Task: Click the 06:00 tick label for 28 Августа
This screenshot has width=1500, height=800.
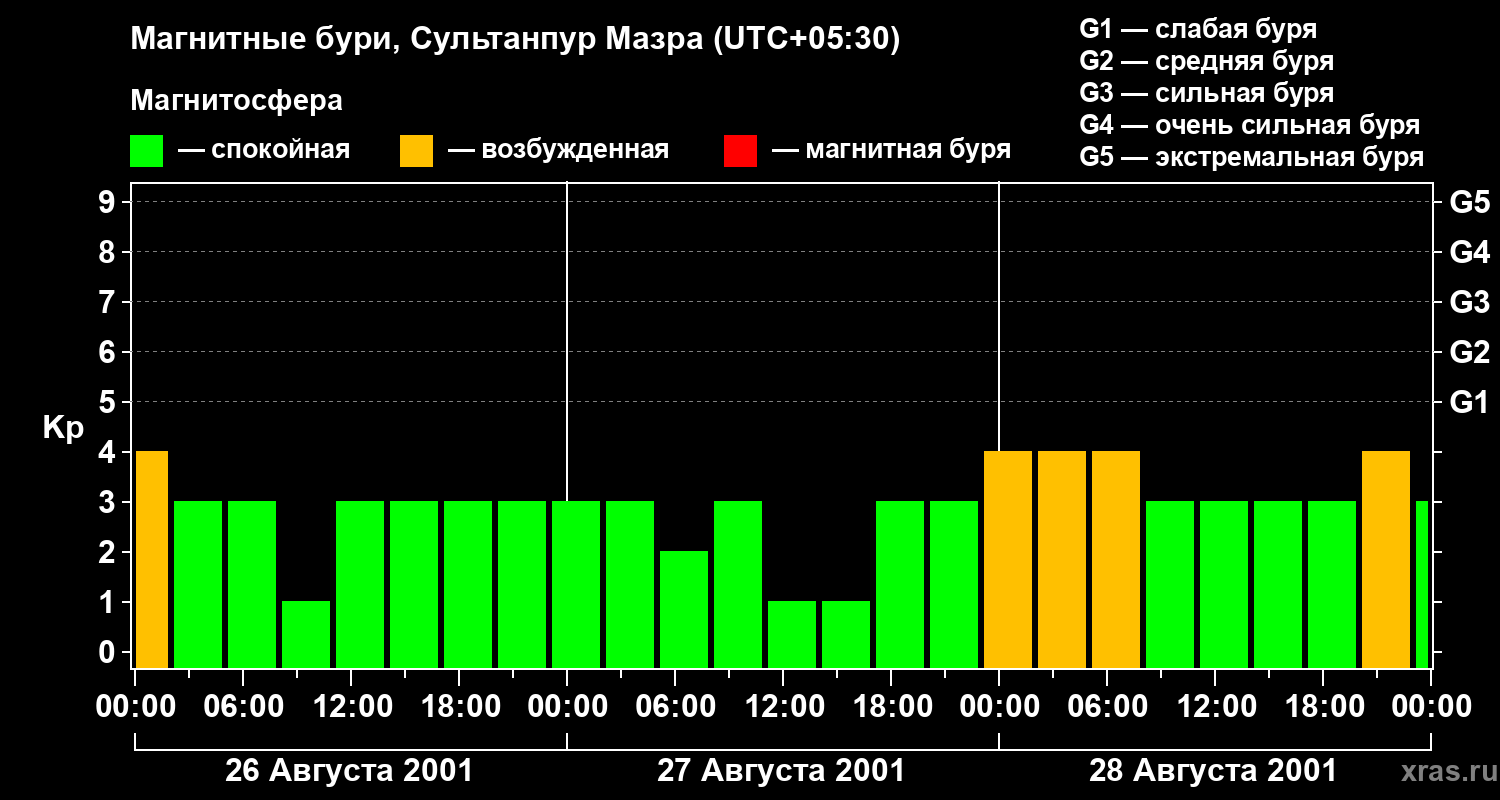Action: pos(1108,706)
